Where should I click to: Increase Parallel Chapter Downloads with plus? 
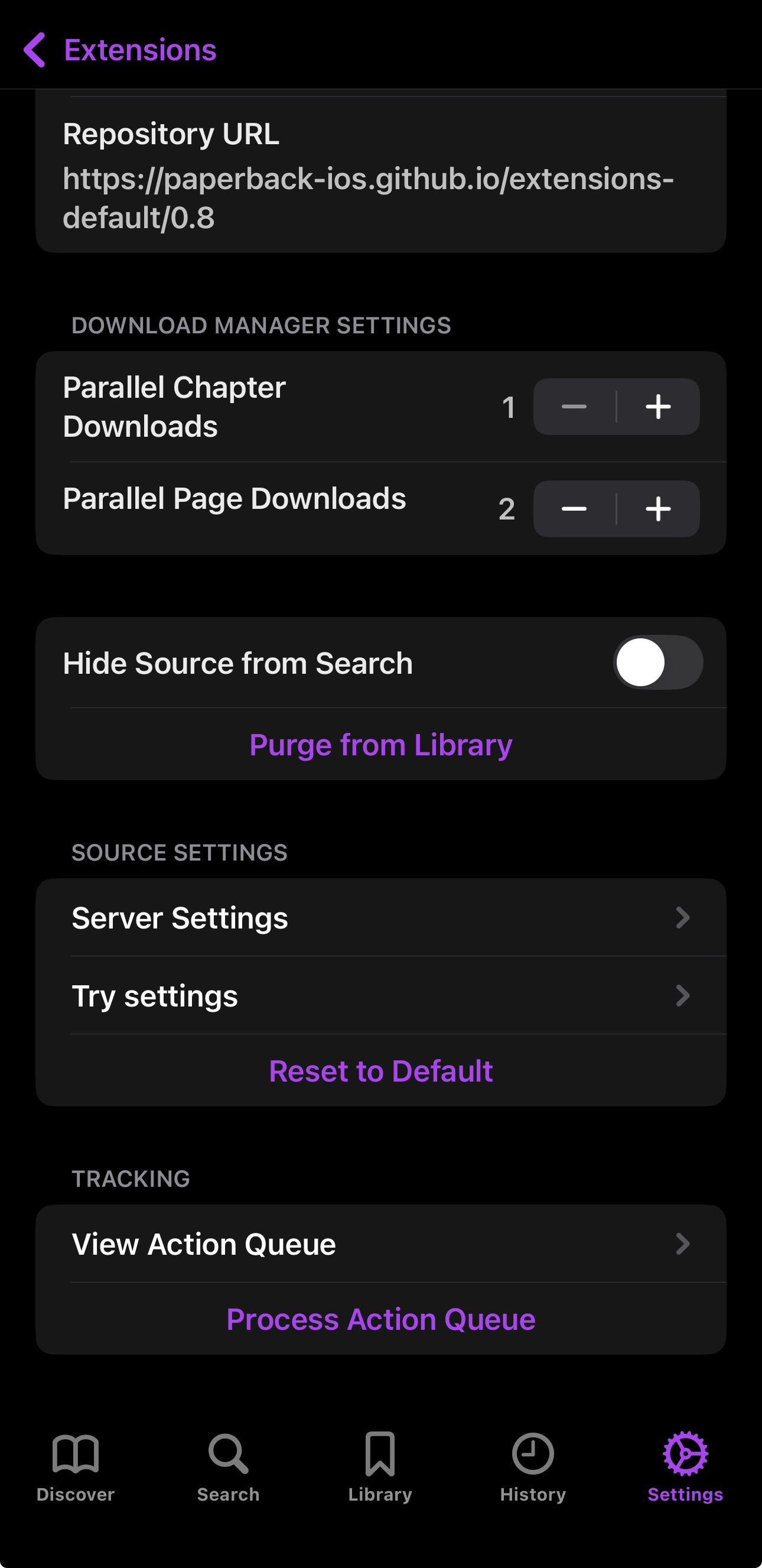pos(658,407)
